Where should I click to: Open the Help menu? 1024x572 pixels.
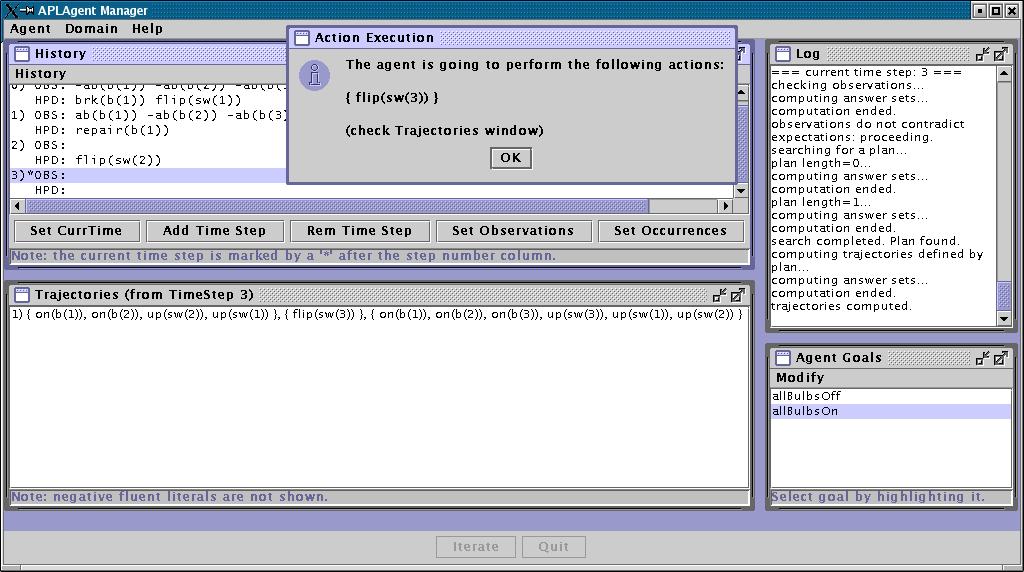(x=147, y=29)
